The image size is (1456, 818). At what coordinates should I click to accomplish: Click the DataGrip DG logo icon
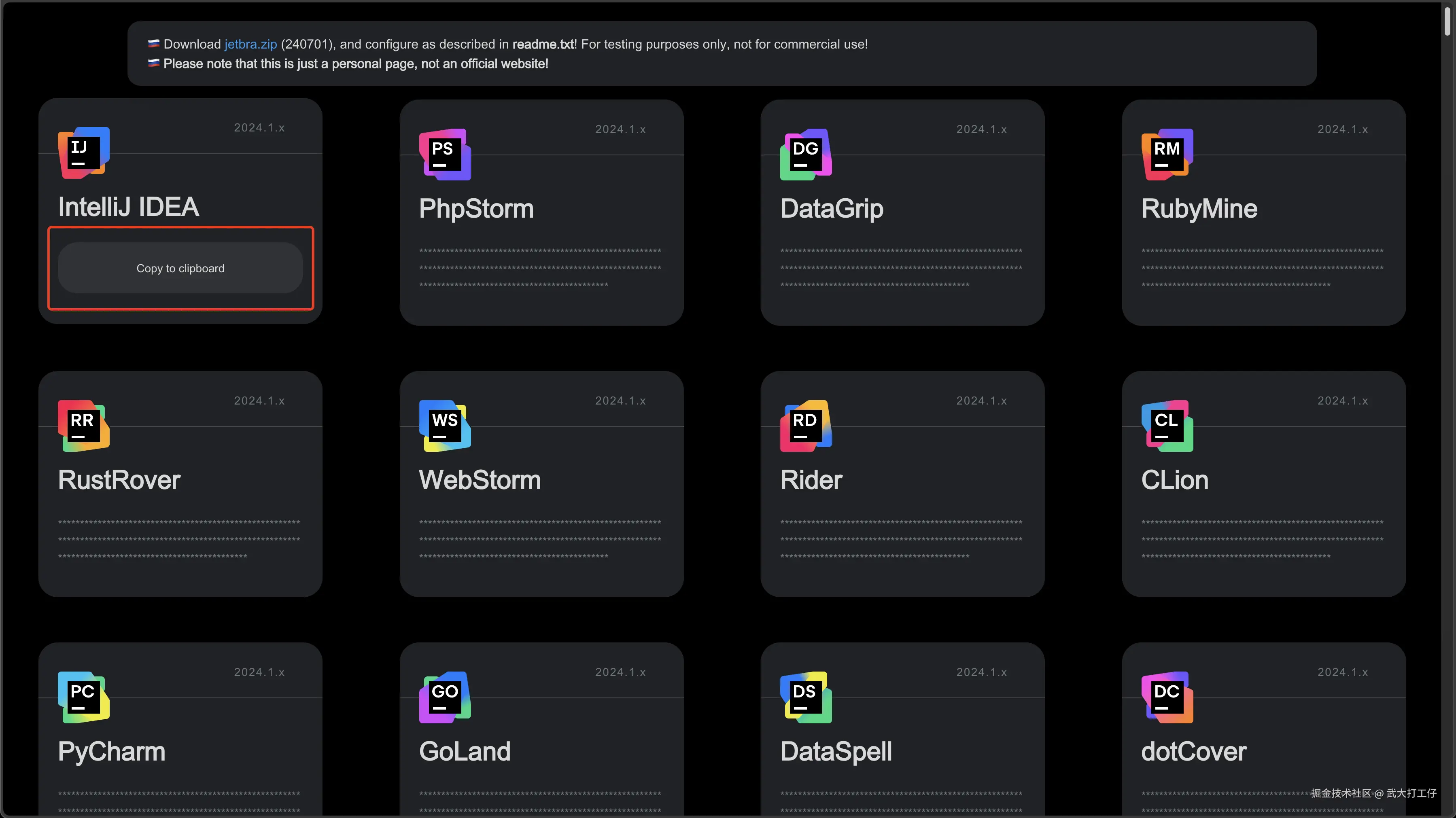pyautogui.click(x=806, y=154)
